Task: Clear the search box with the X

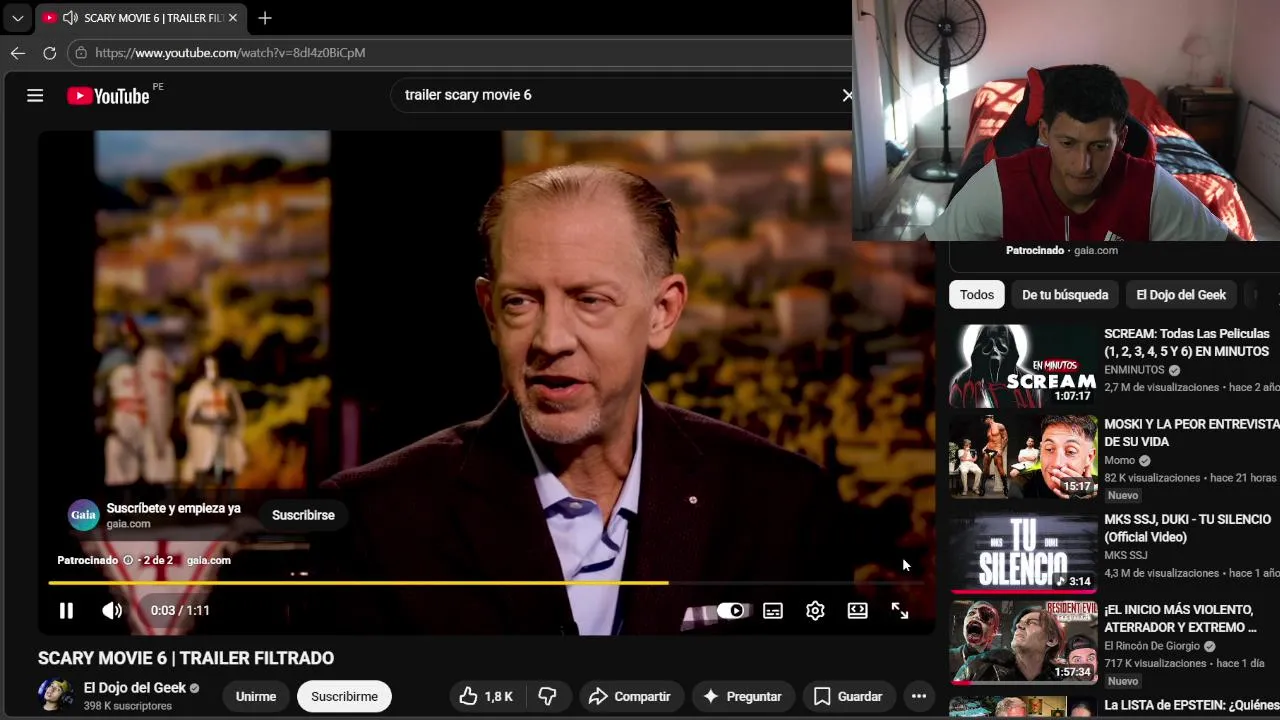Action: (x=848, y=95)
